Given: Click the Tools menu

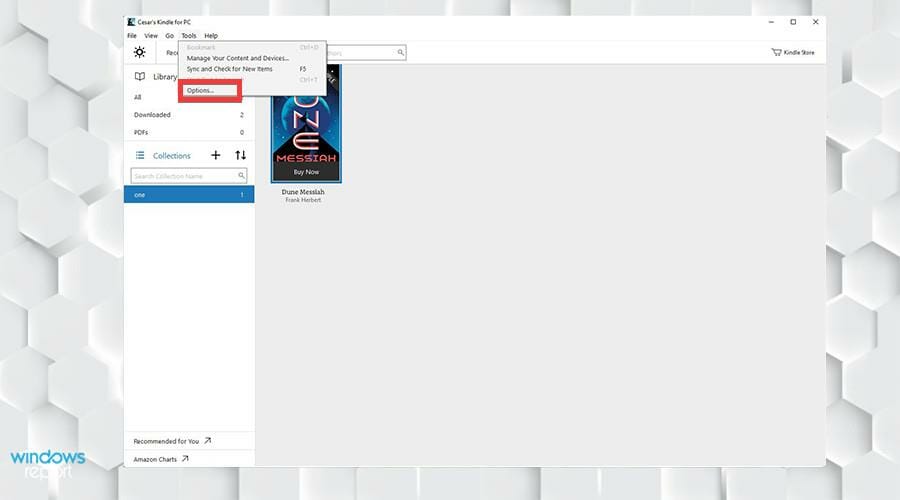Looking at the screenshot, I should 189,36.
